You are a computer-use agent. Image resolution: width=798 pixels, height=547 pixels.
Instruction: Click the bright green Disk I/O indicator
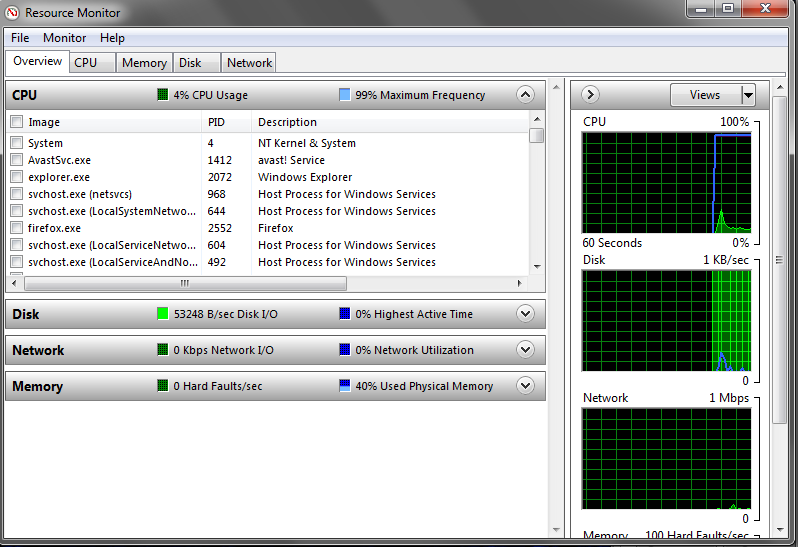[162, 314]
